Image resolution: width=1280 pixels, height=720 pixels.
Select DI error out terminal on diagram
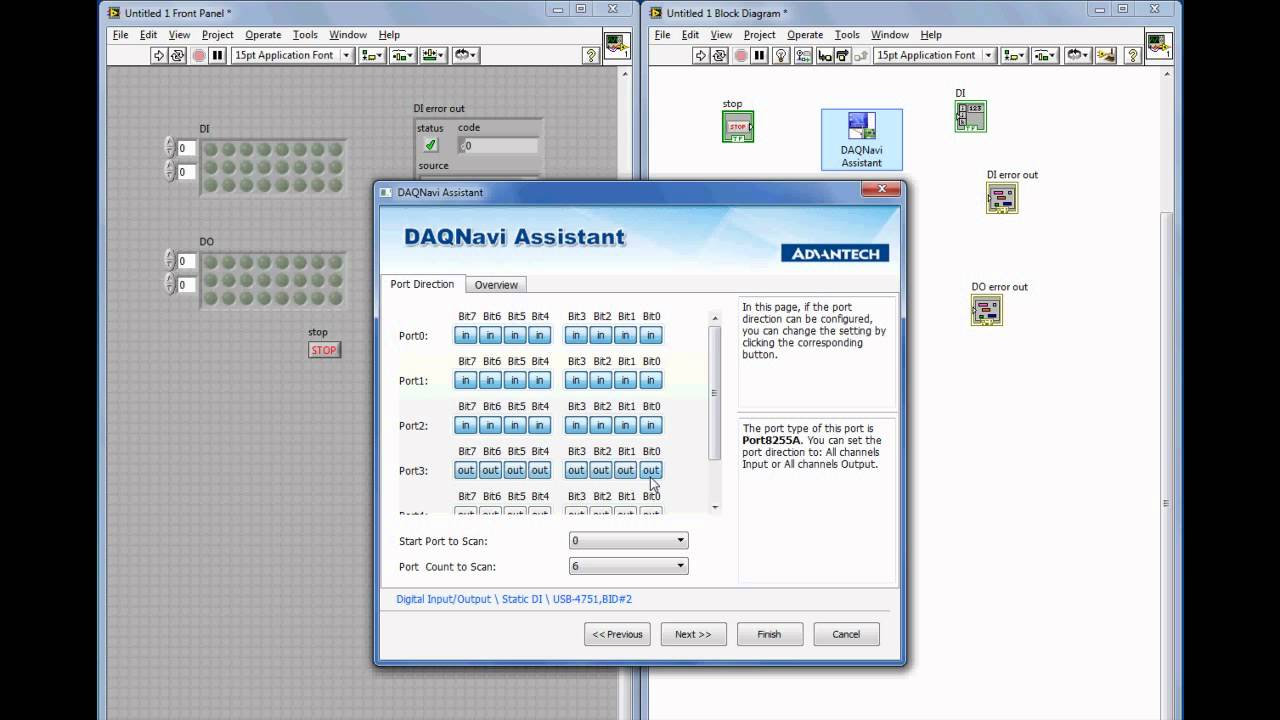(1002, 197)
